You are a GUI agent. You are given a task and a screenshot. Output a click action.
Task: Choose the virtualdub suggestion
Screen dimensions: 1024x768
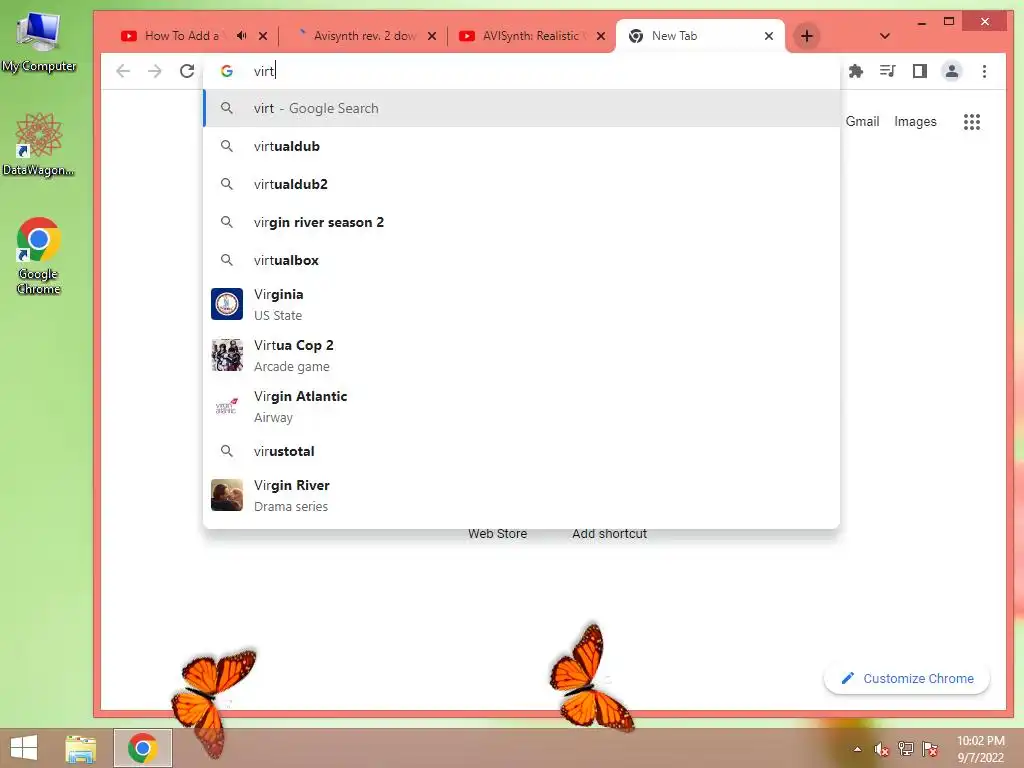[522, 146]
